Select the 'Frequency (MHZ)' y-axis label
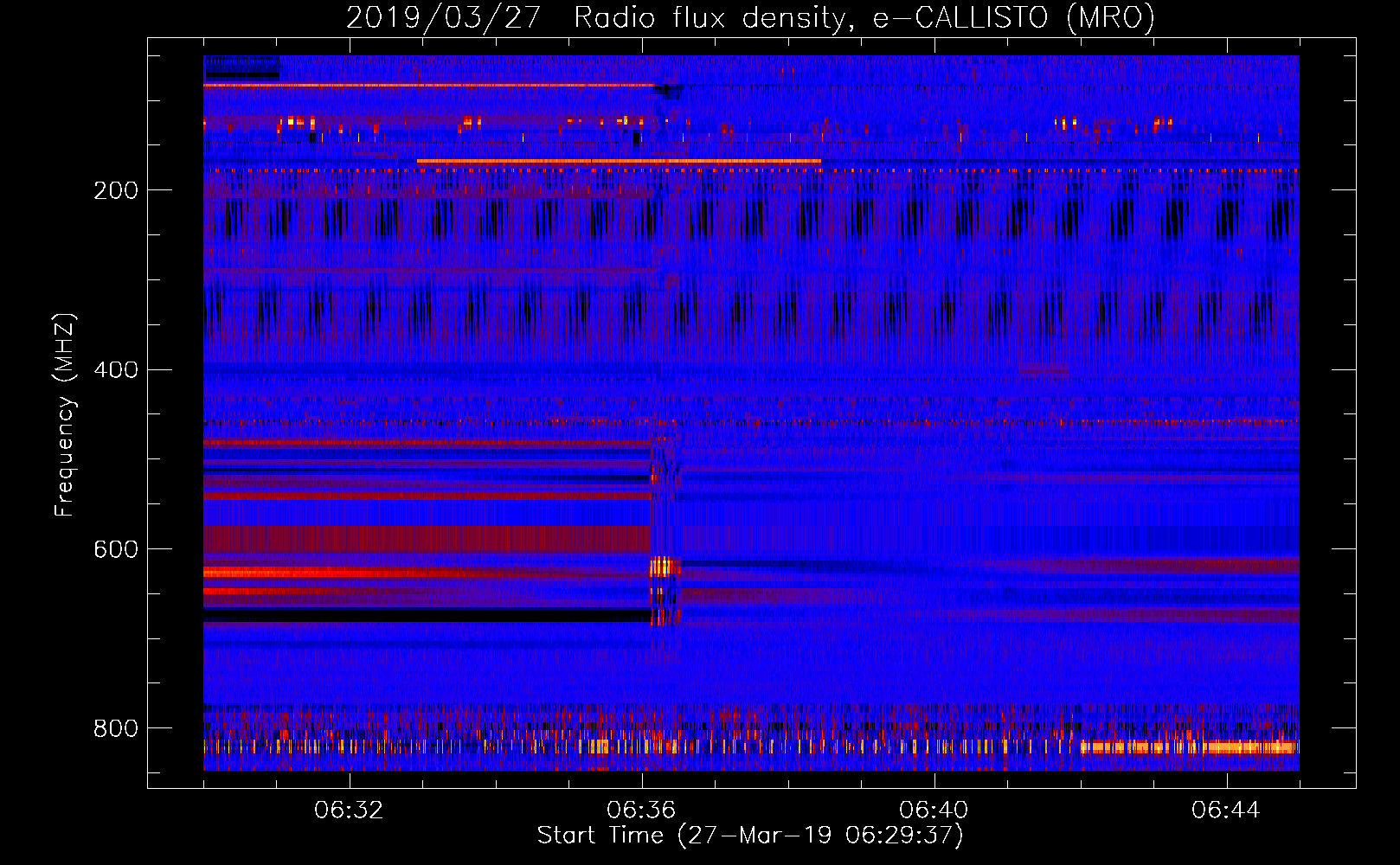The image size is (1400, 865). point(66,415)
